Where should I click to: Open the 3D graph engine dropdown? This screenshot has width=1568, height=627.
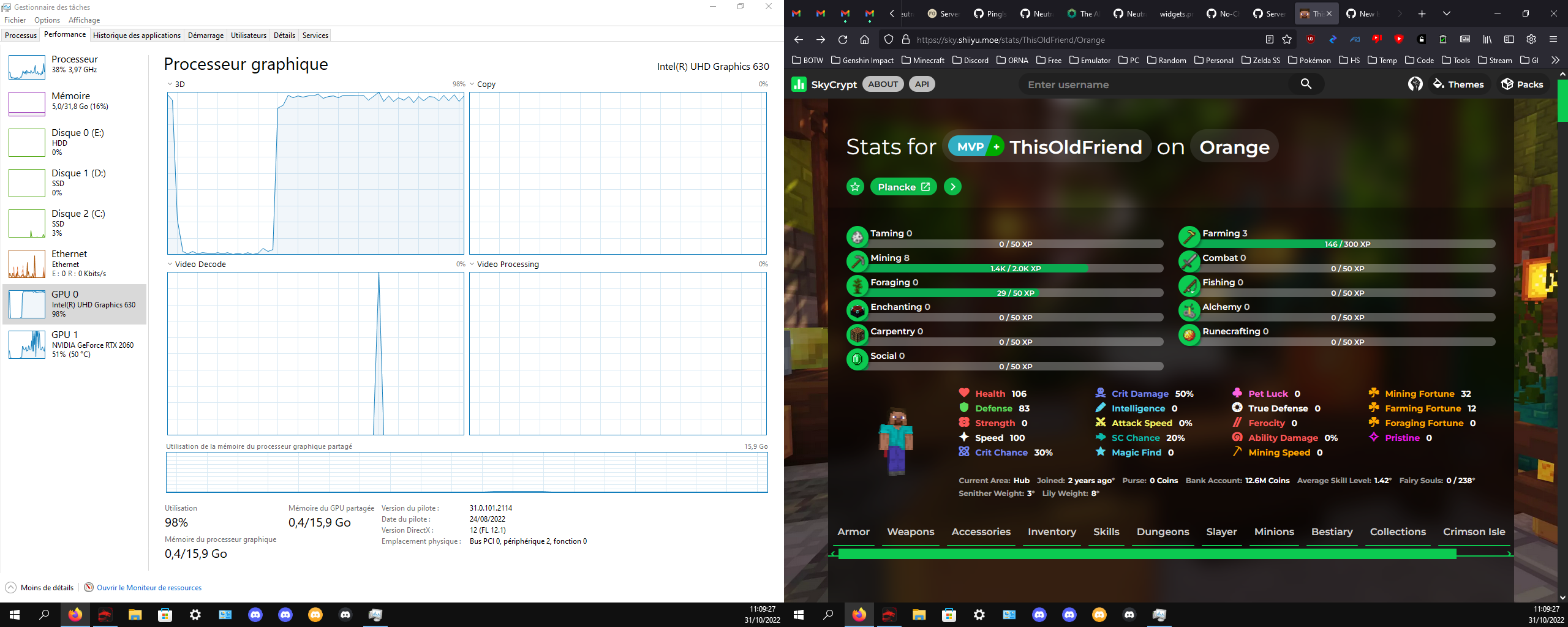(x=170, y=84)
